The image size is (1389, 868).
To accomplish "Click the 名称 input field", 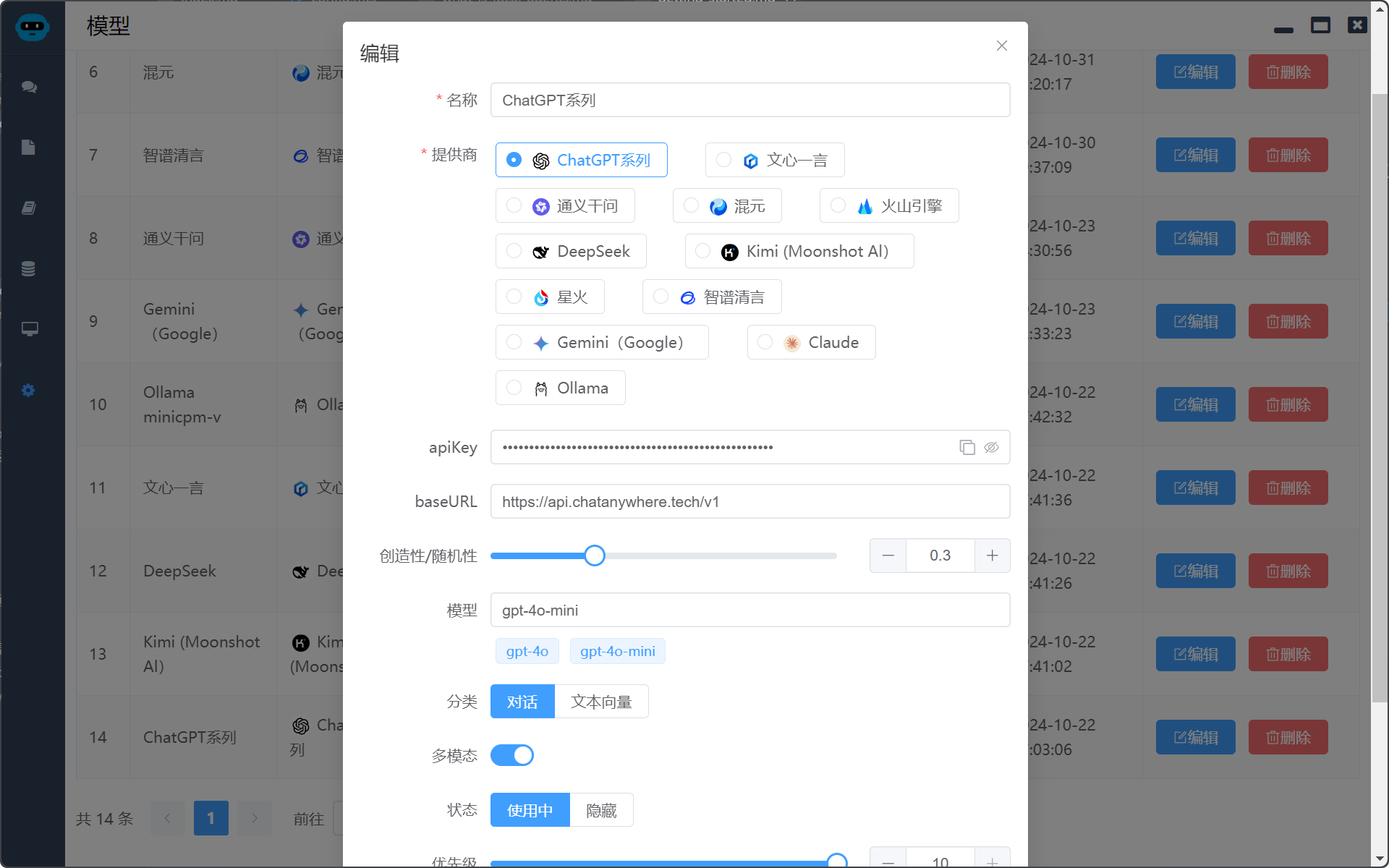I will click(x=749, y=100).
